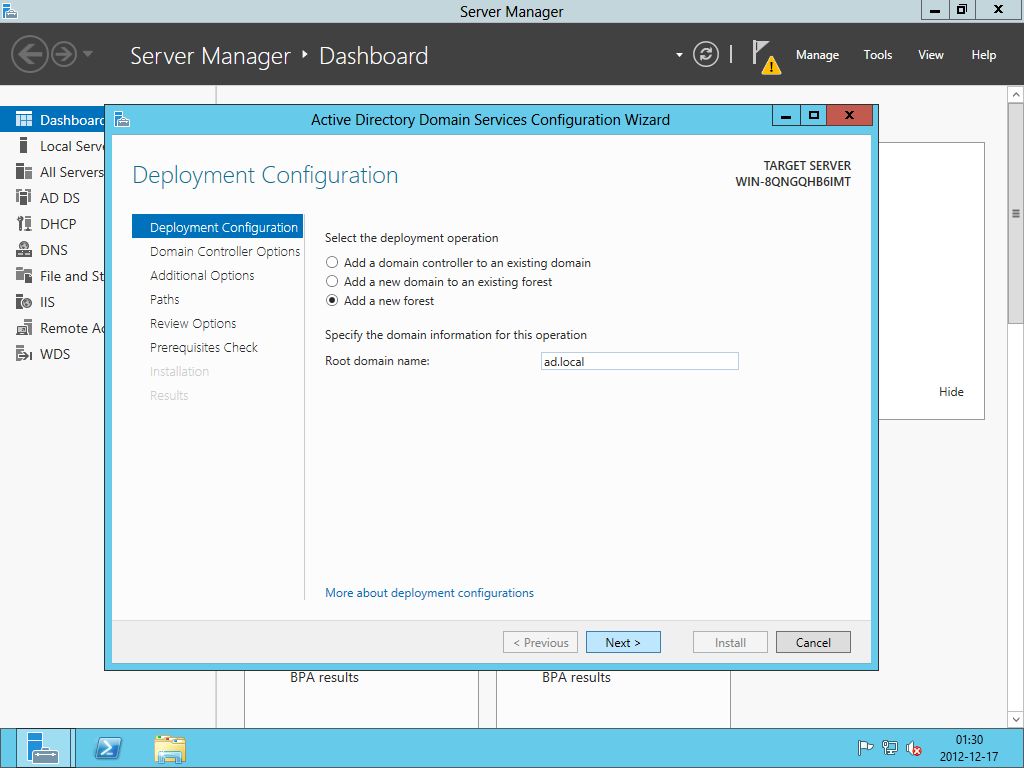Minimize the configuration wizard window
Screen dimensions: 1024x768
(786, 116)
